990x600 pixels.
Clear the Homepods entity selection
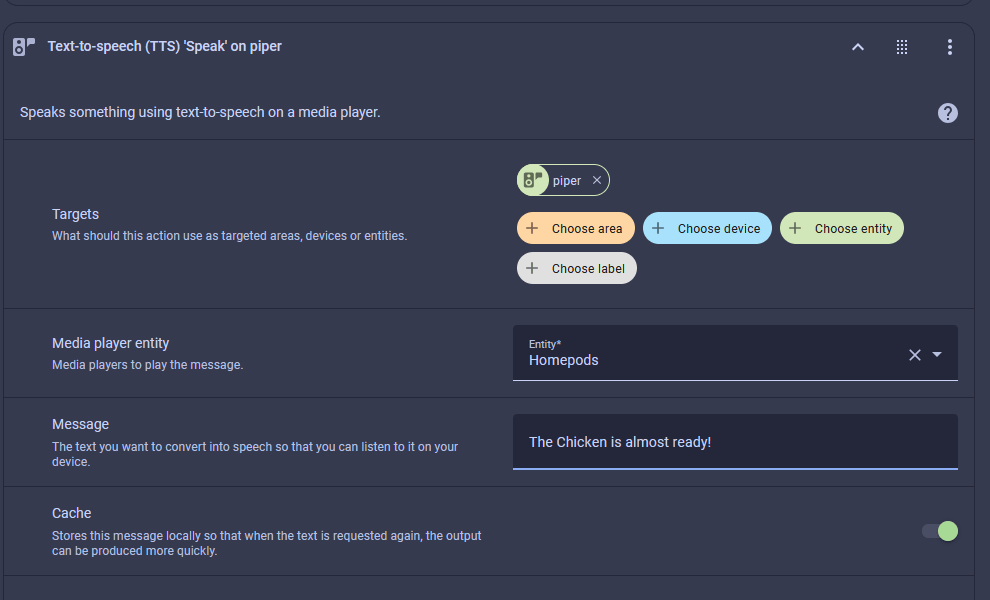click(914, 354)
